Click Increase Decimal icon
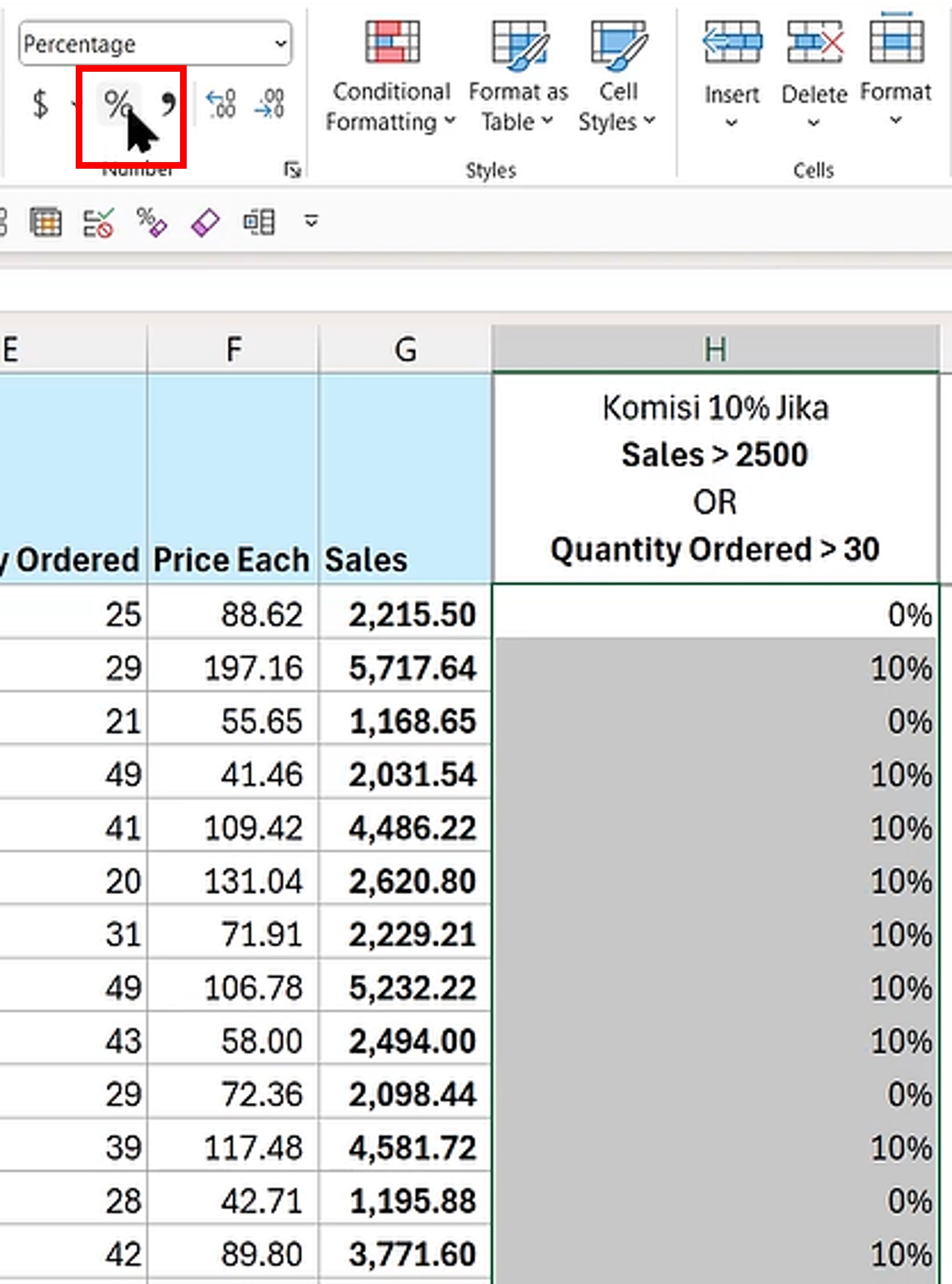Screen dimensions: 952x1284 pyautogui.click(x=221, y=105)
